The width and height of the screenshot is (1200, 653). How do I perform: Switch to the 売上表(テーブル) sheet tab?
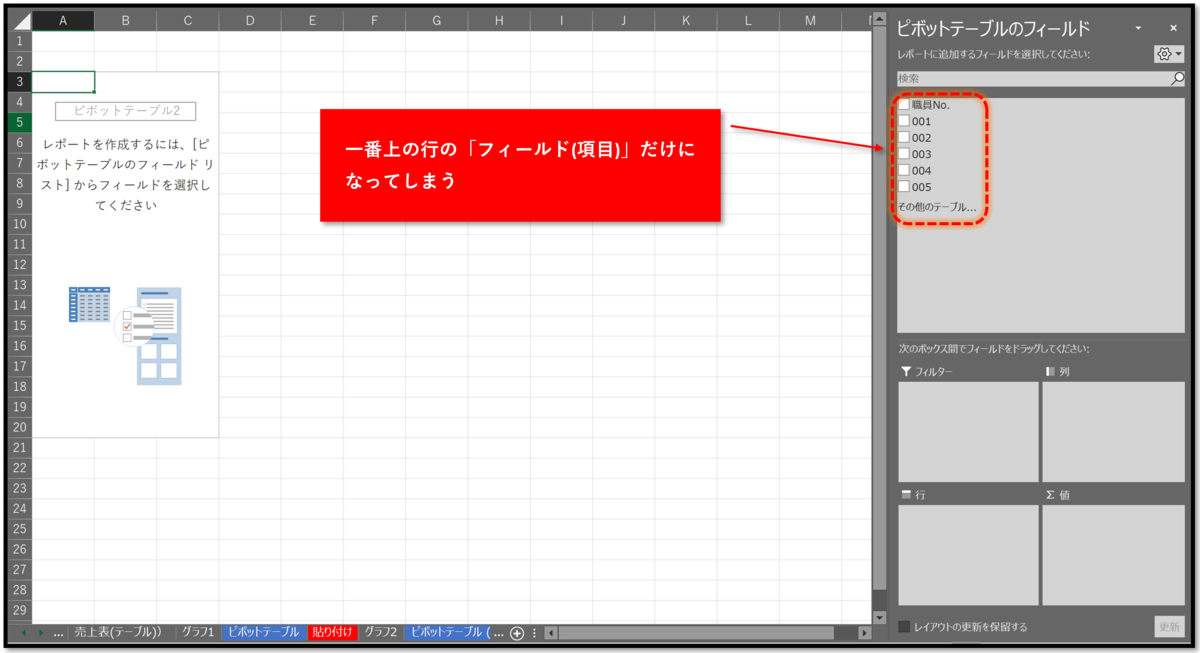[x=116, y=634]
